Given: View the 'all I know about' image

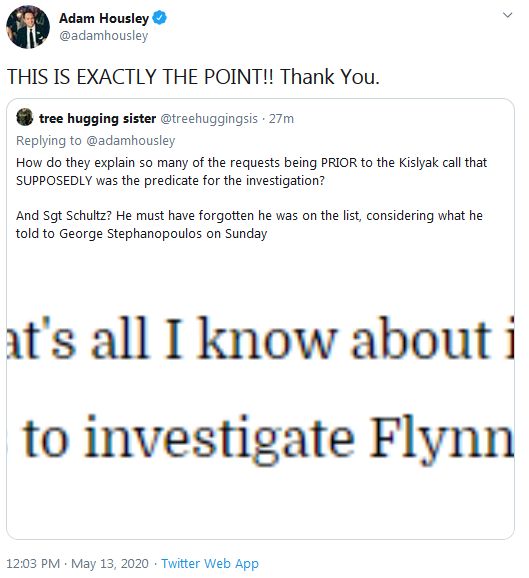Looking at the screenshot, I should point(260,338).
